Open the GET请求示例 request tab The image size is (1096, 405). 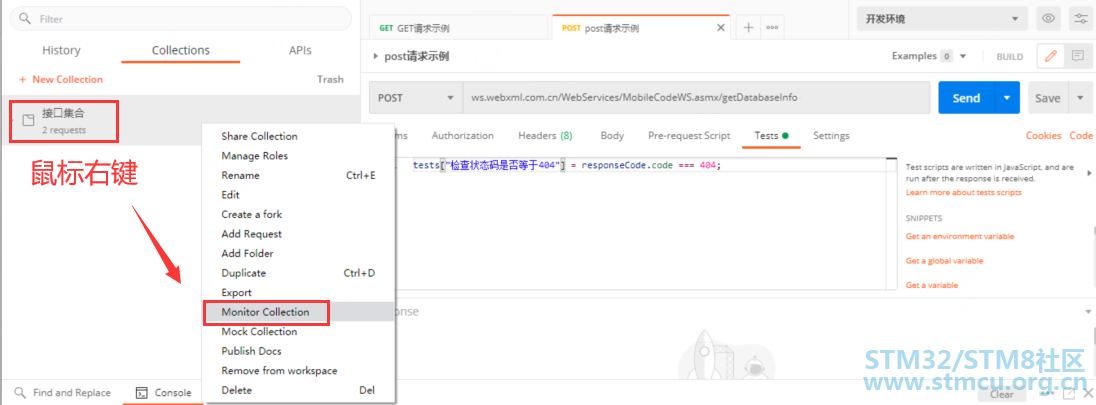pyautogui.click(x=458, y=28)
